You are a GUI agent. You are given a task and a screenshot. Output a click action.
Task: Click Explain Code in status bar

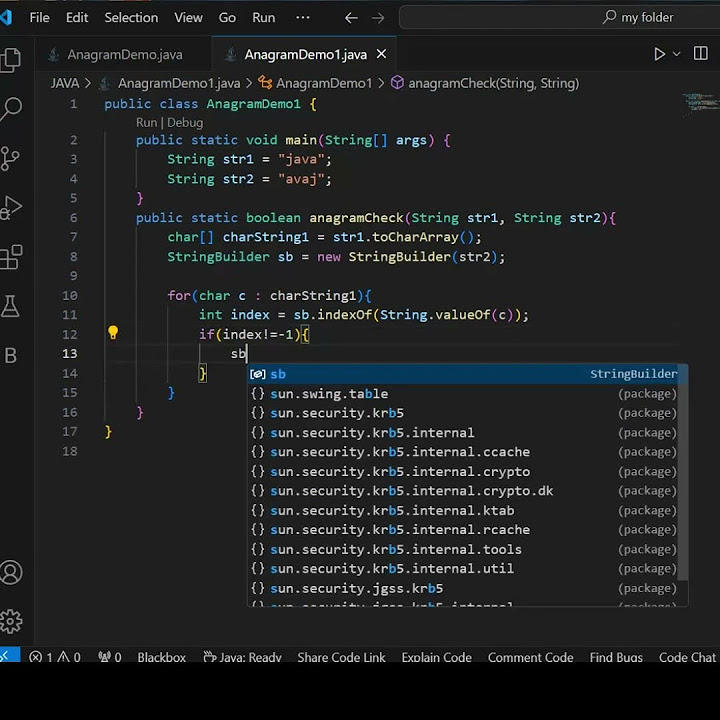436,657
